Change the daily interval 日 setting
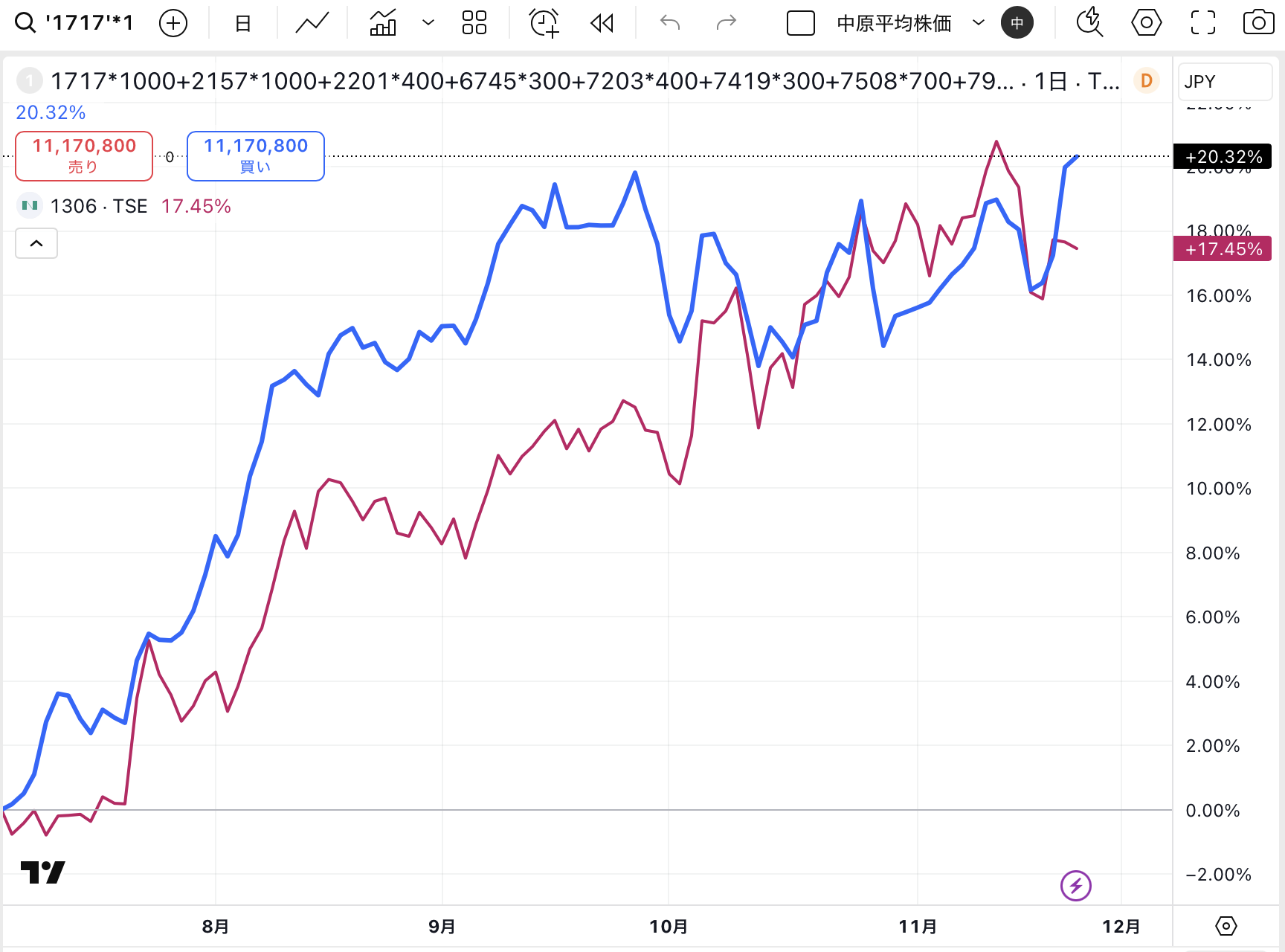Screen dimensions: 1285x952 (x=242, y=23)
